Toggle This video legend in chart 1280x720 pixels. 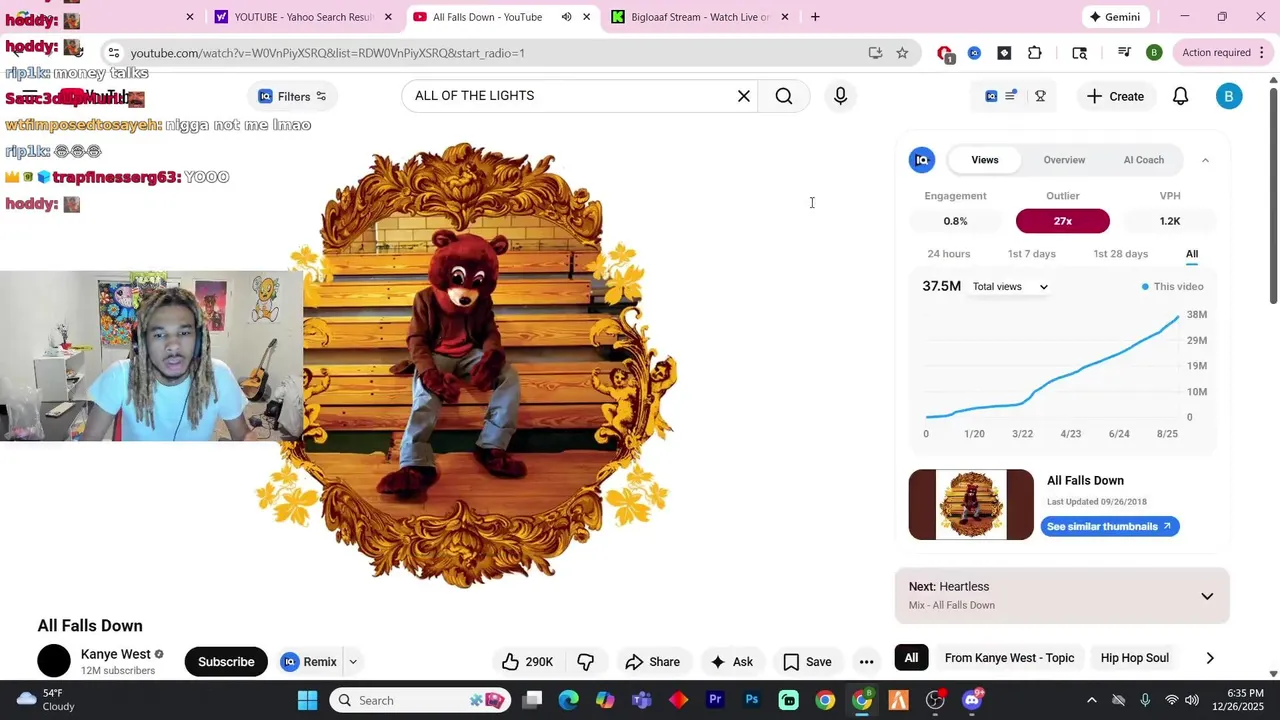(x=1172, y=287)
